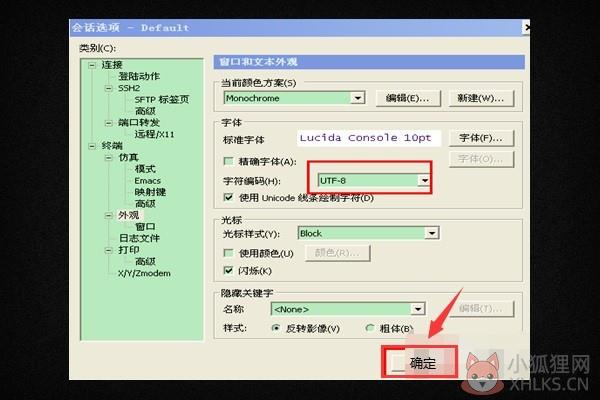Select 仿真 tree item label
The width and height of the screenshot is (600, 400).
(128, 157)
